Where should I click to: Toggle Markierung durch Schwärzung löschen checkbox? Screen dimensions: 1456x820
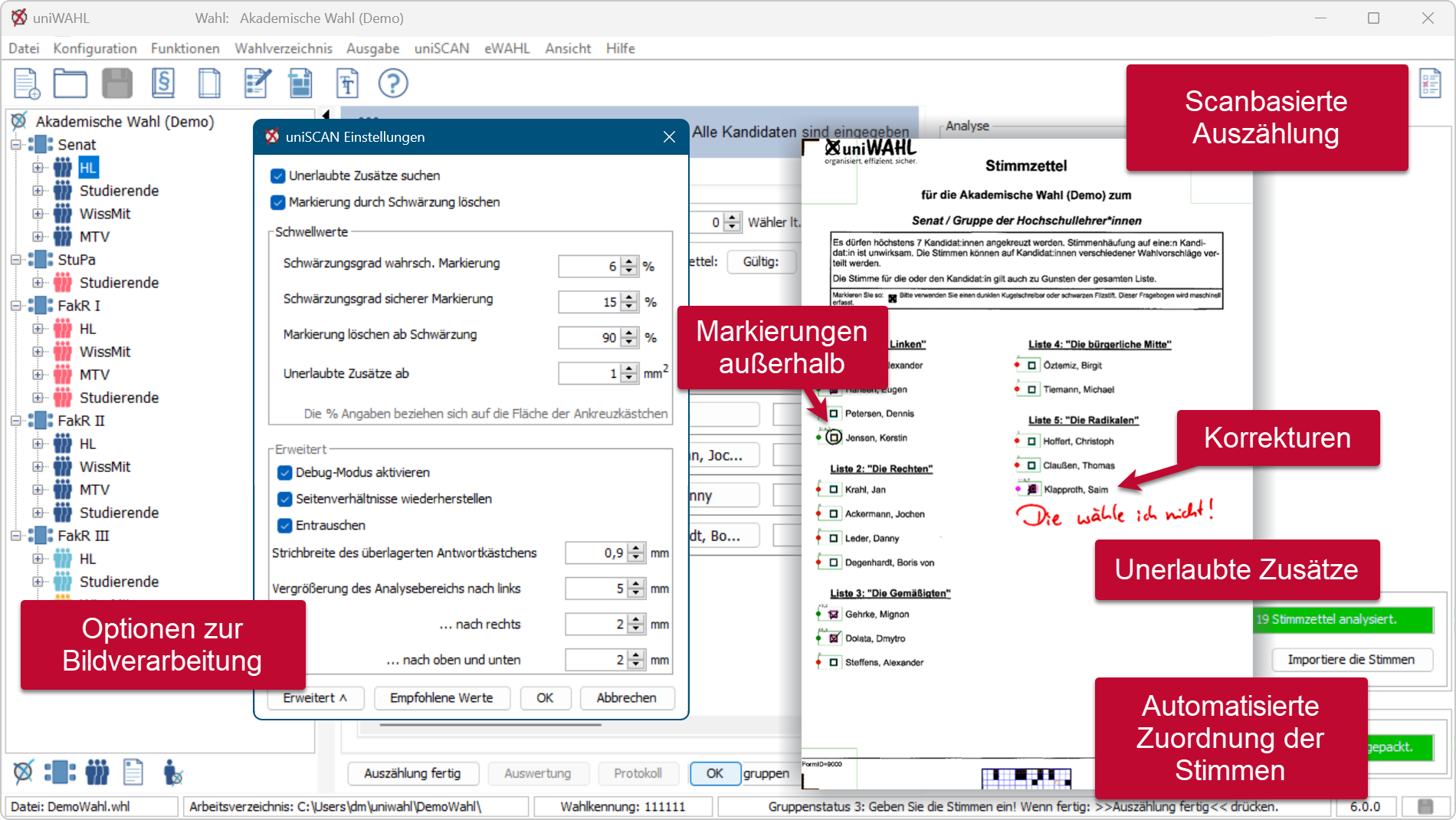click(278, 202)
